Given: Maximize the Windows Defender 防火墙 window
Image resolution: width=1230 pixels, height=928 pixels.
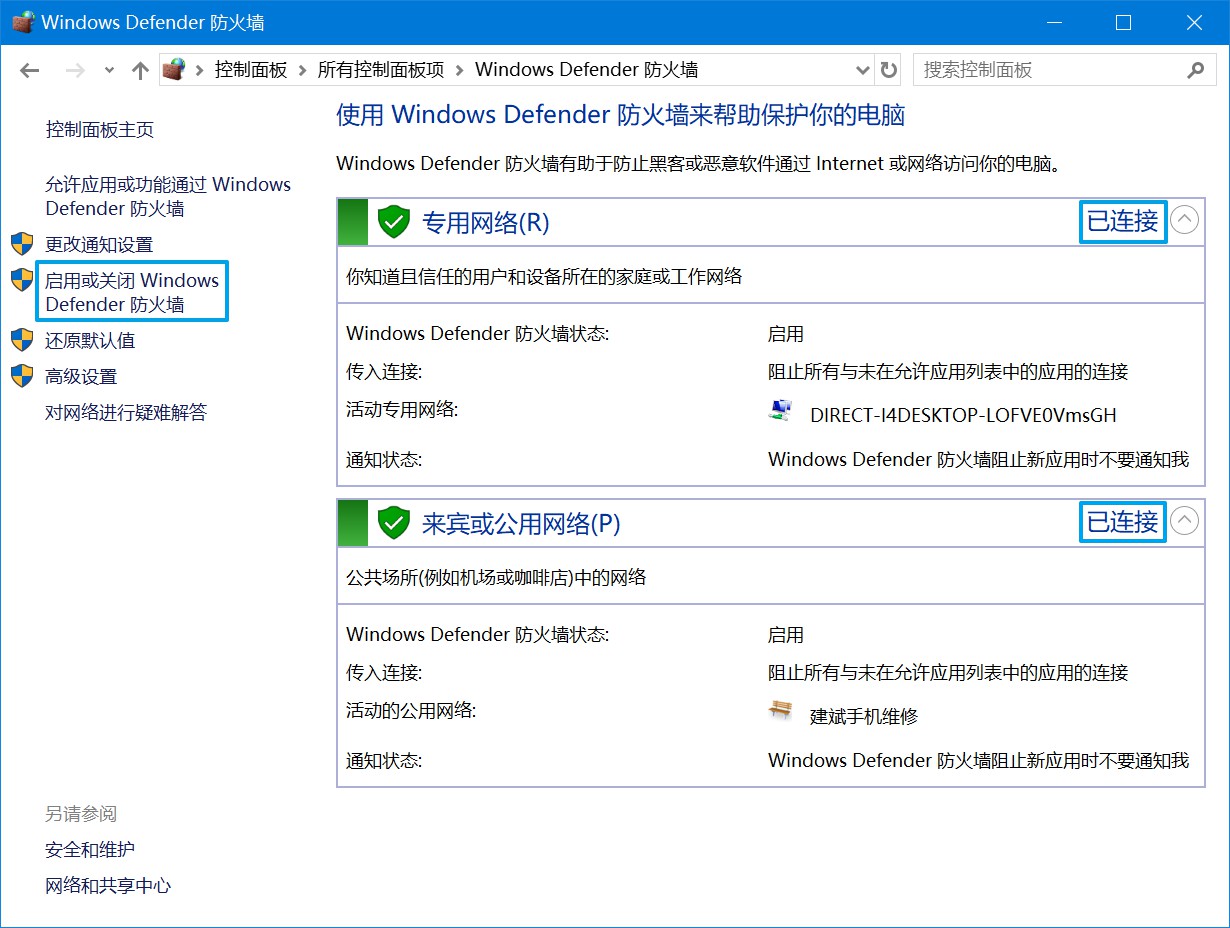Looking at the screenshot, I should [1123, 22].
